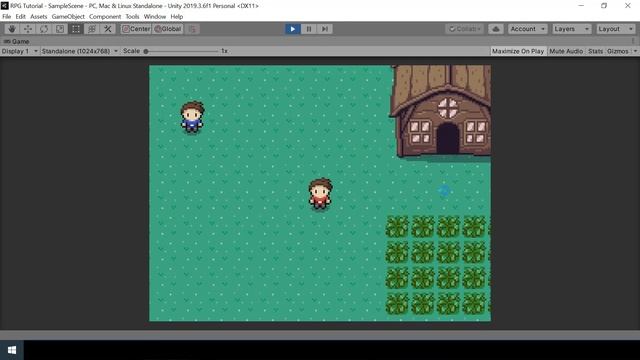The height and width of the screenshot is (360, 640).
Task: Open the Game tab panel options menu
Action: [x=633, y=41]
